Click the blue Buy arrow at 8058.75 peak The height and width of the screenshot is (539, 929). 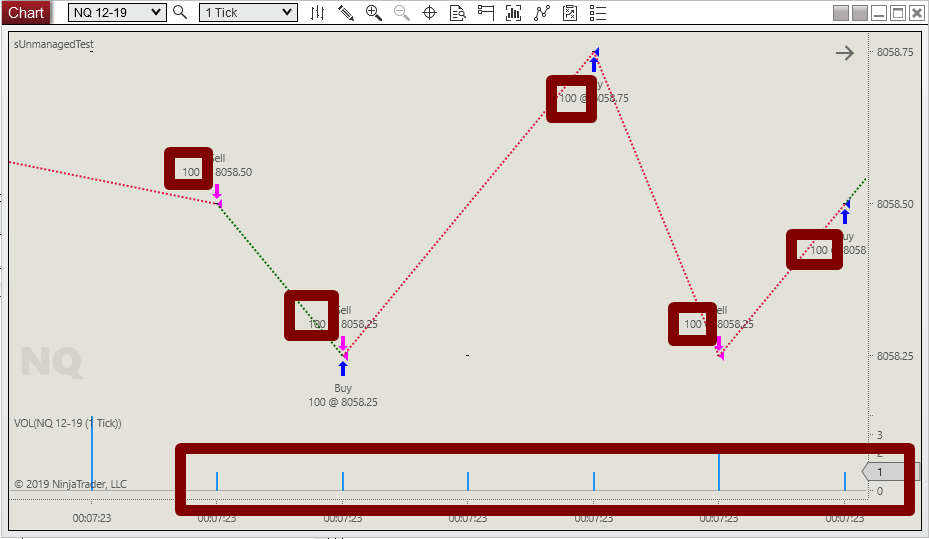594,64
